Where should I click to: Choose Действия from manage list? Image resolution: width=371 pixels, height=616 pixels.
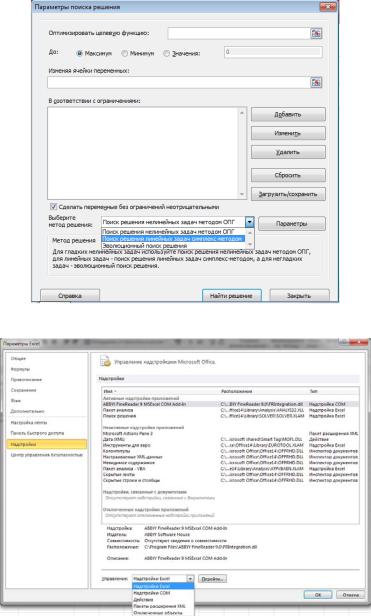[x=163, y=600]
